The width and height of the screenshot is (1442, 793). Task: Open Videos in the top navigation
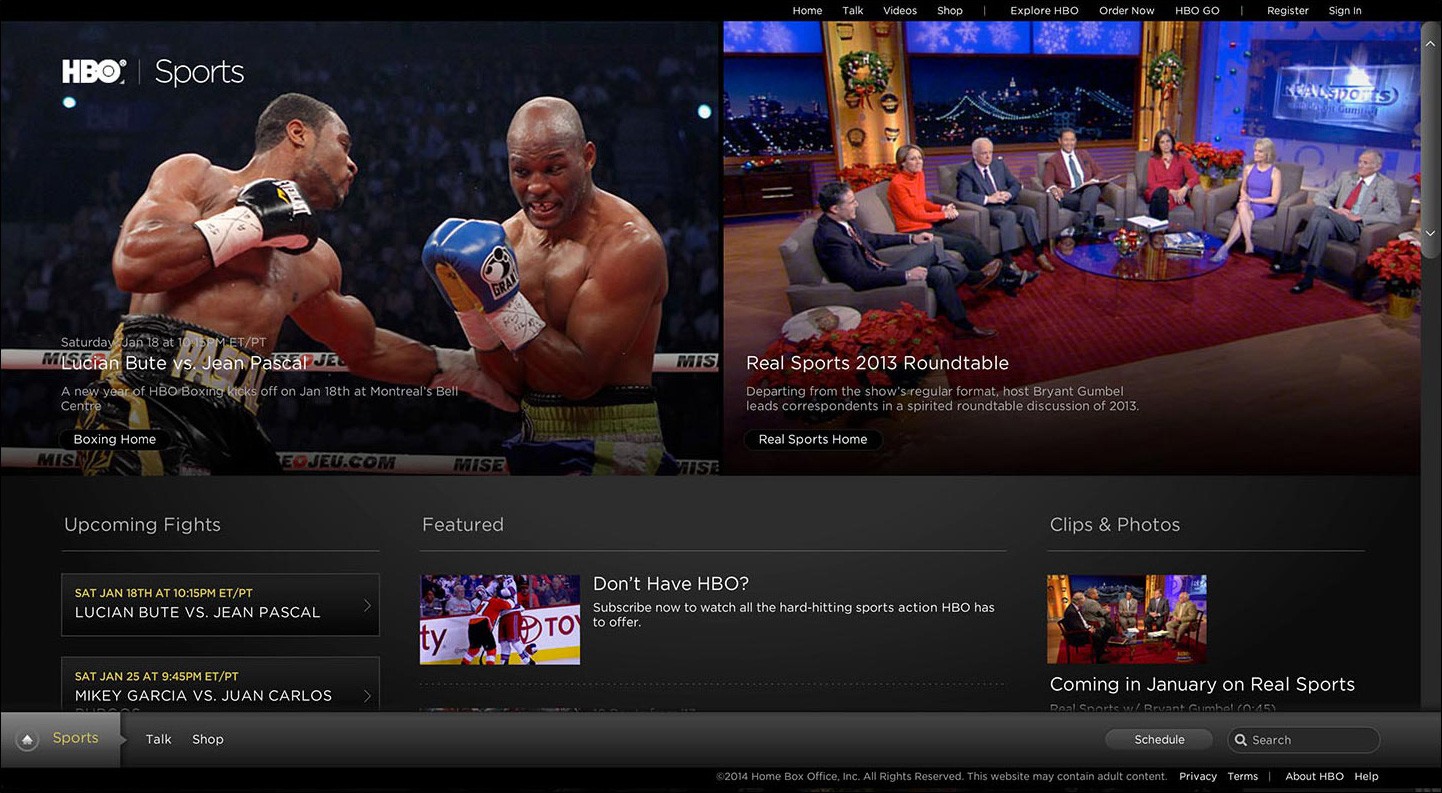900,11
